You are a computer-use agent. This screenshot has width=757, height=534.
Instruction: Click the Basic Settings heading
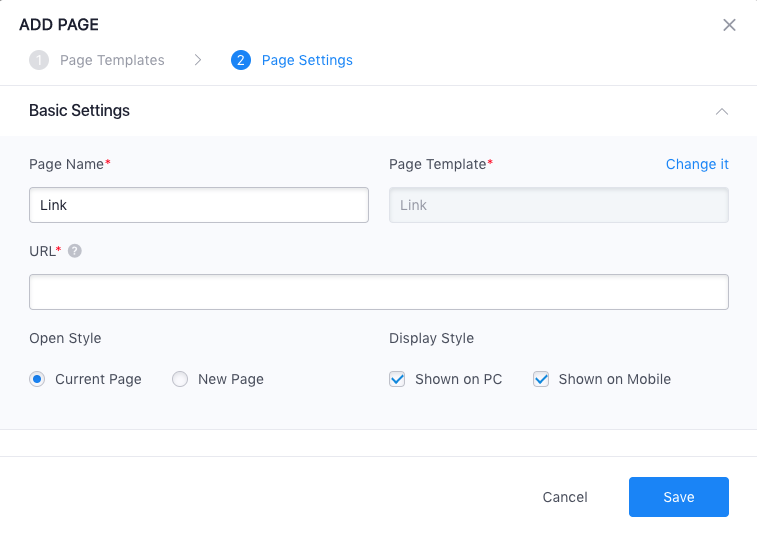[79, 111]
